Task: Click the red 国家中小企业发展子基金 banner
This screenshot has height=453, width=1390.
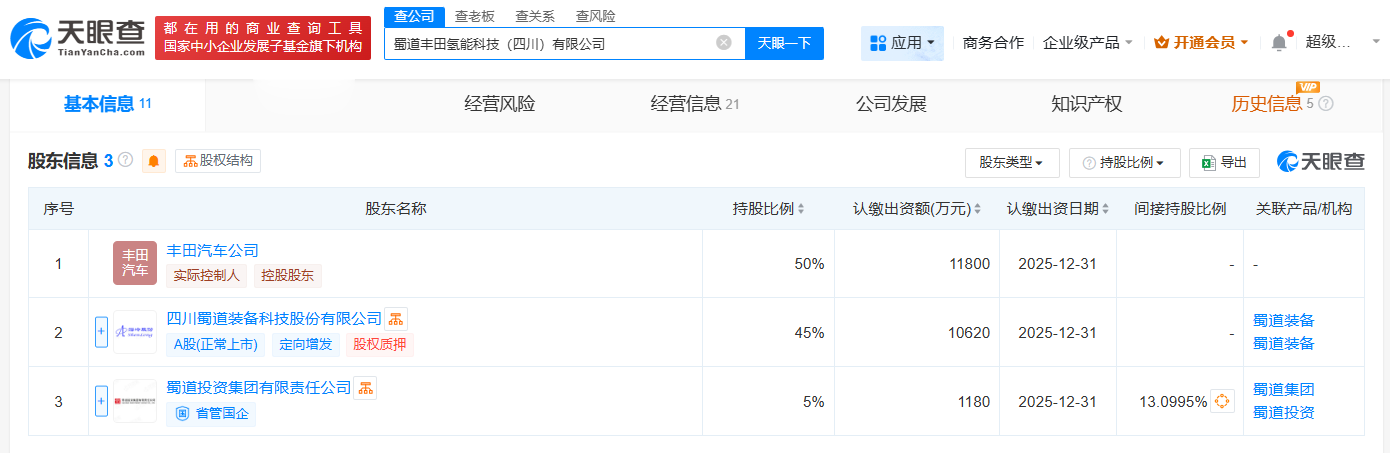Action: coord(263,38)
